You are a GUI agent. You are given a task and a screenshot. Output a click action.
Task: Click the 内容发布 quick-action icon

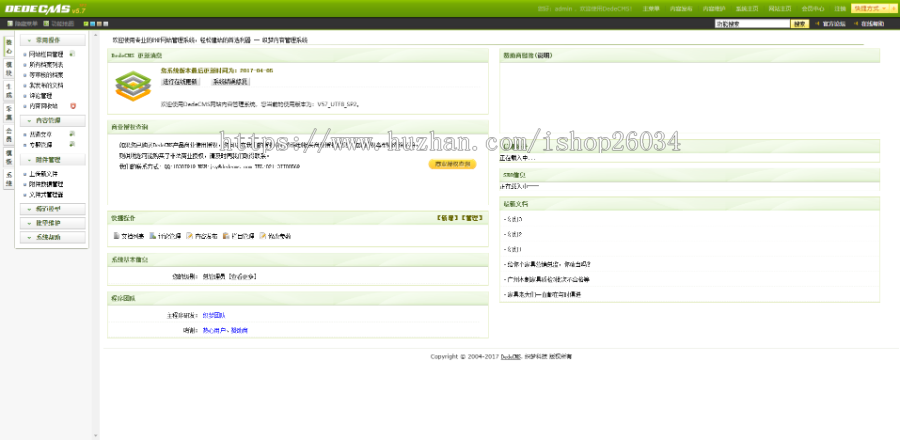click(x=189, y=236)
